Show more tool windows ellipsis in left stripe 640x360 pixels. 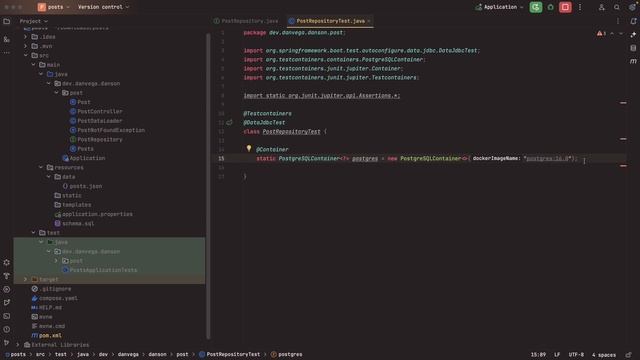coord(7,53)
